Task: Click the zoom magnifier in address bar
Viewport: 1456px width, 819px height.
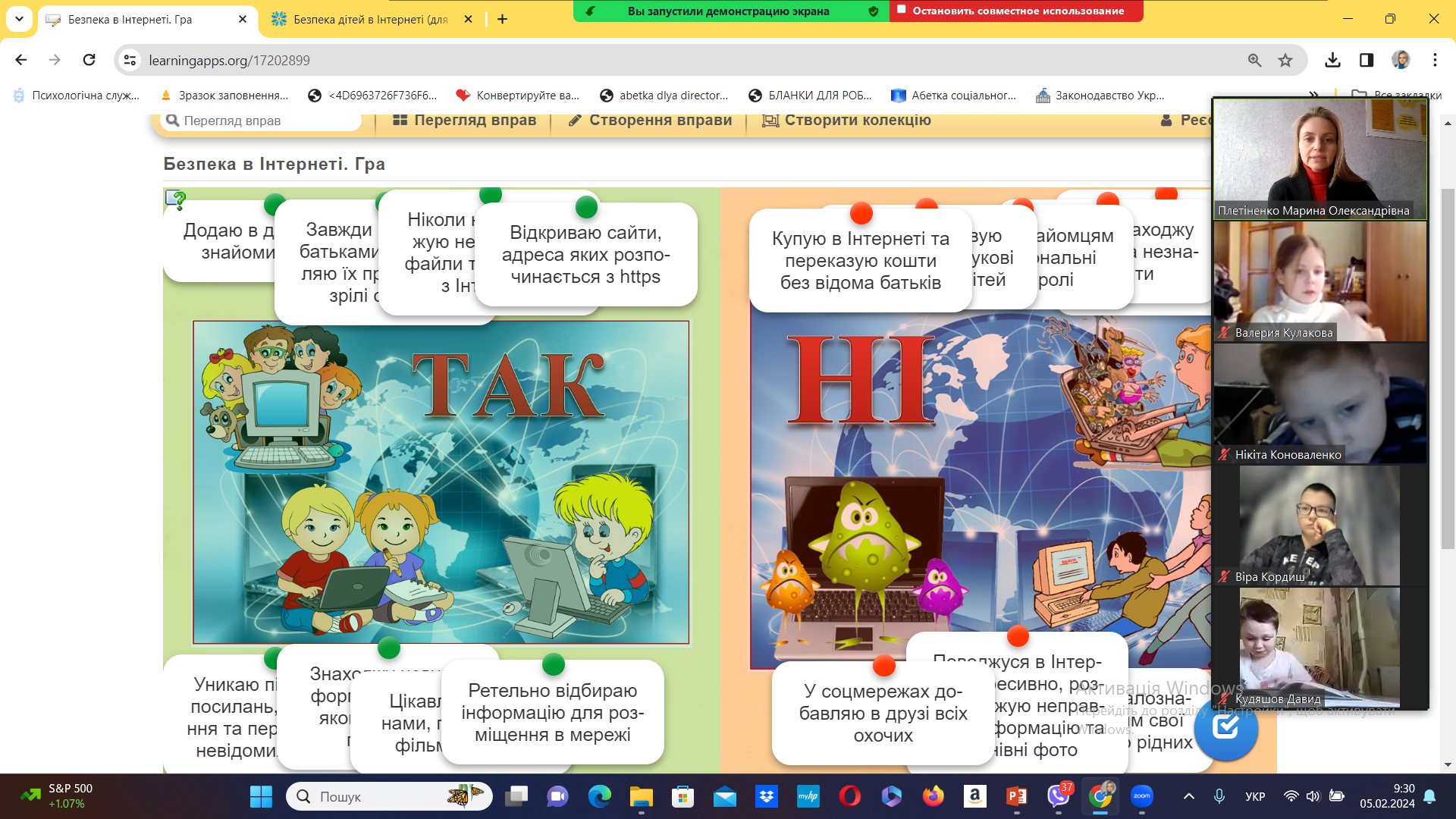Action: pos(1254,61)
